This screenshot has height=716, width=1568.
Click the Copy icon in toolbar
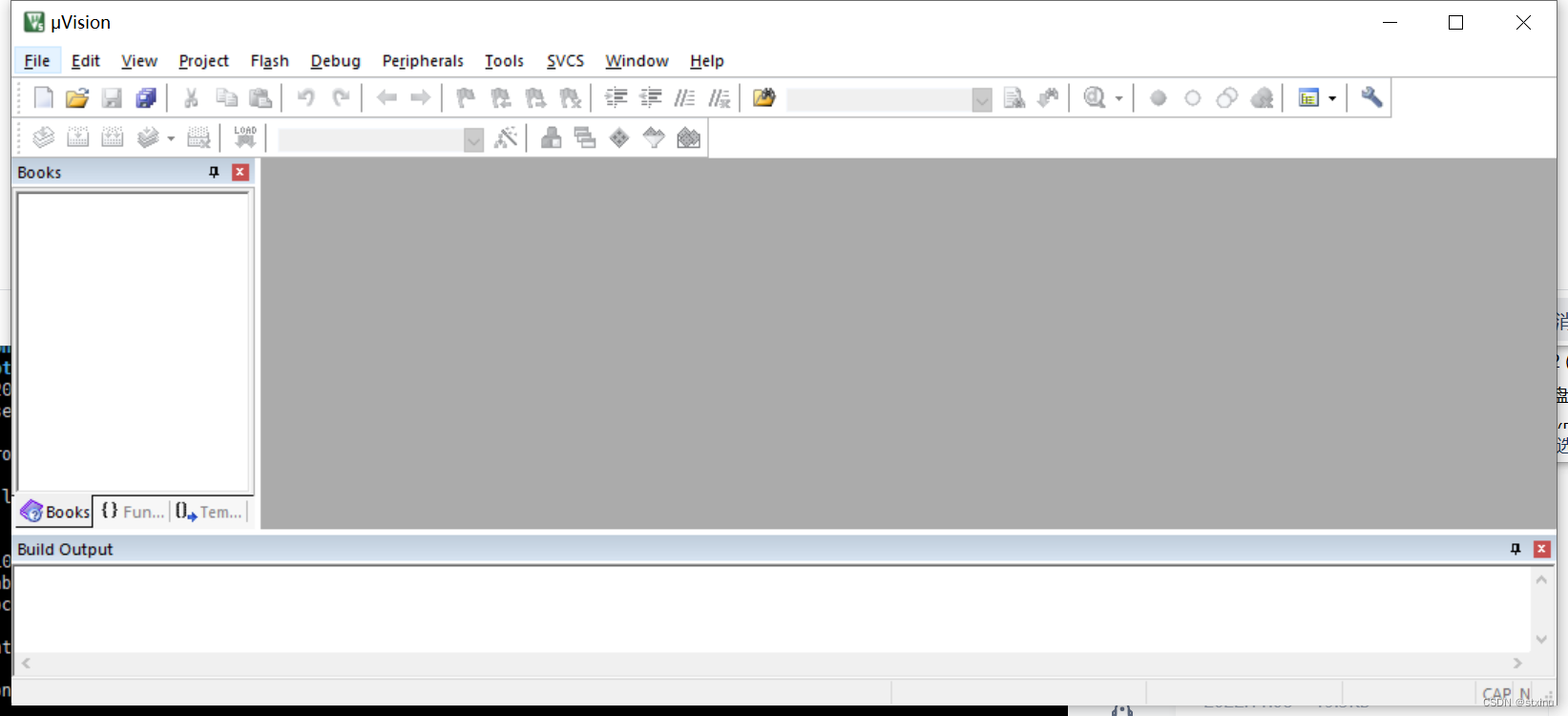(x=226, y=98)
